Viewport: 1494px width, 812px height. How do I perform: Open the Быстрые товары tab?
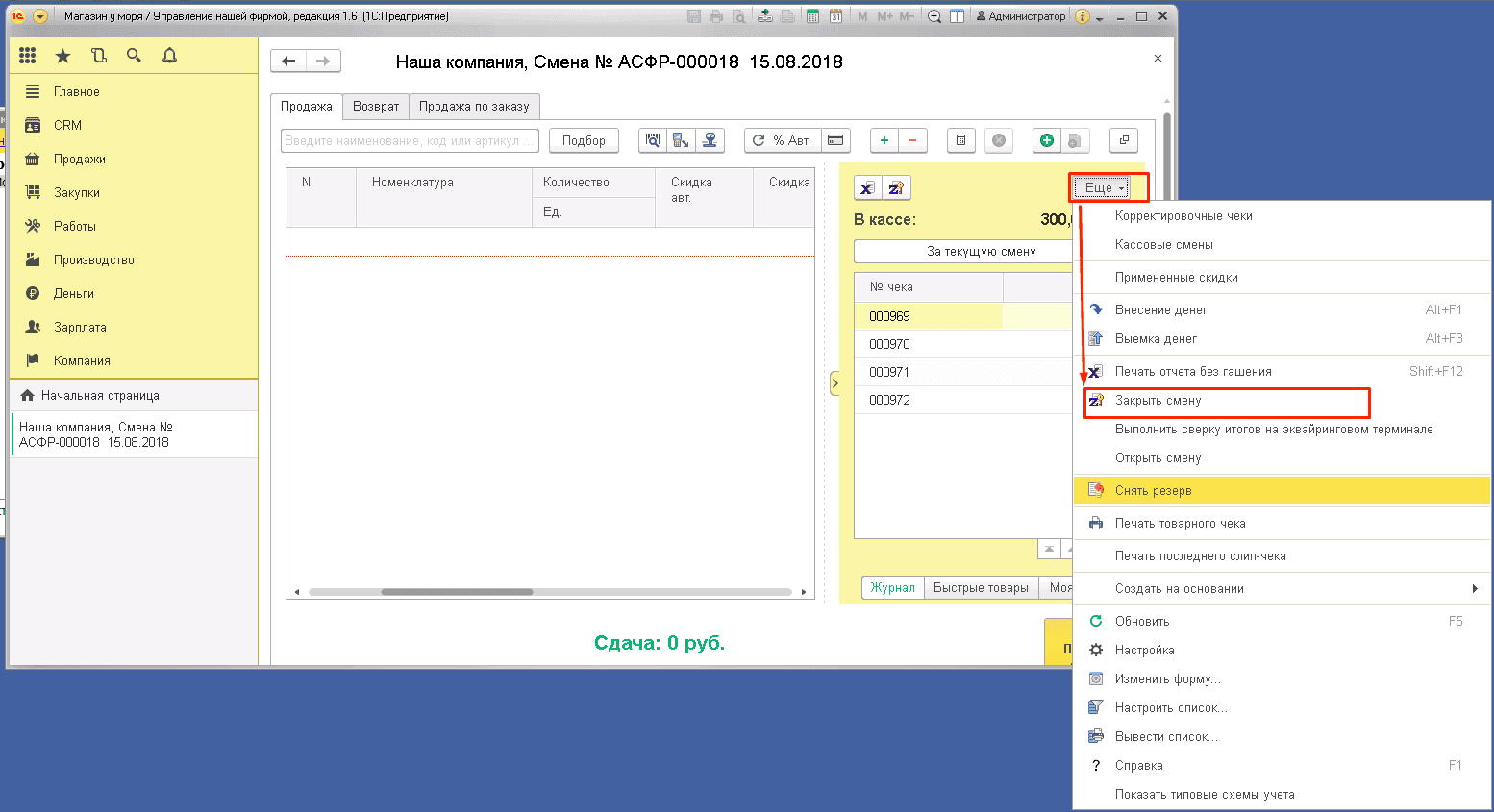pos(981,587)
